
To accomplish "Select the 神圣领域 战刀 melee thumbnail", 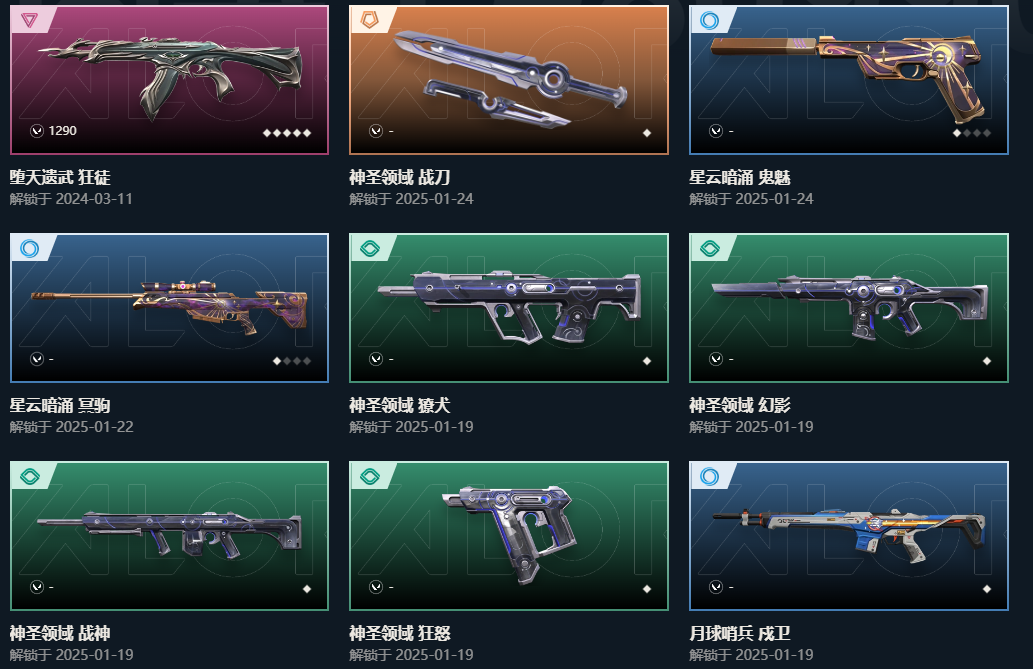I will pyautogui.click(x=509, y=80).
